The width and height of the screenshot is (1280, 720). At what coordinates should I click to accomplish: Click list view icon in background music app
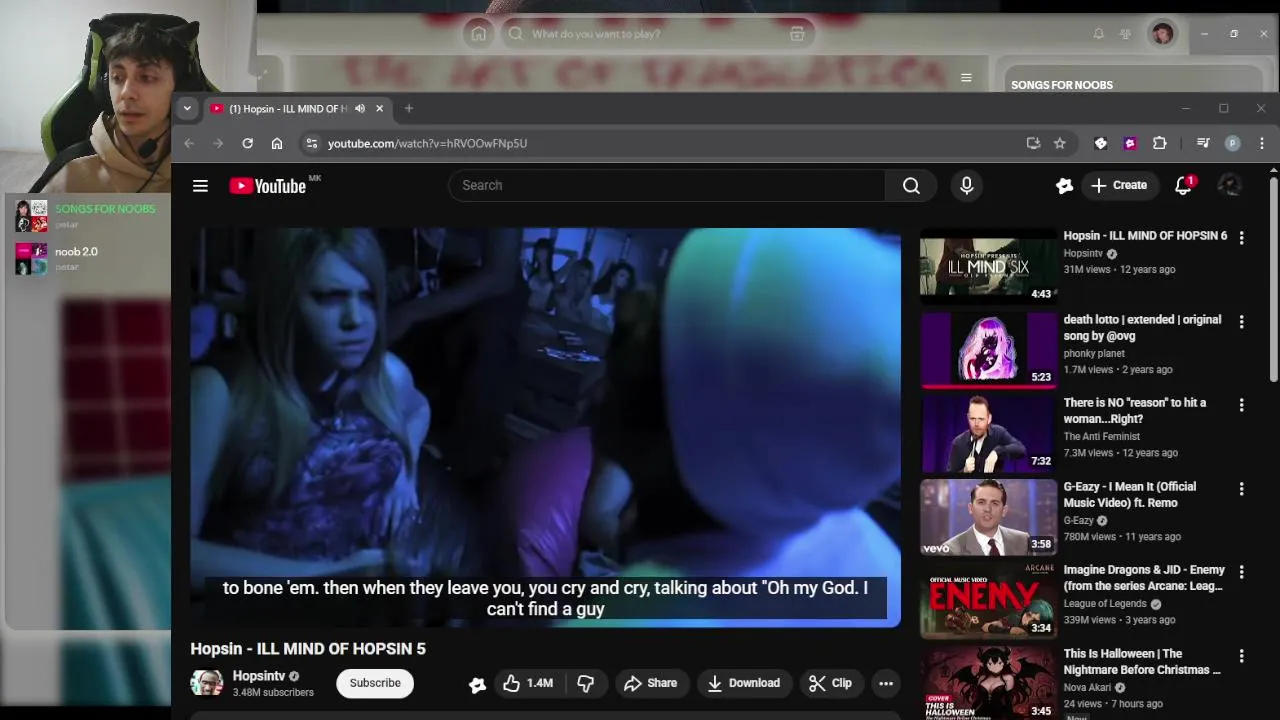coord(966,78)
